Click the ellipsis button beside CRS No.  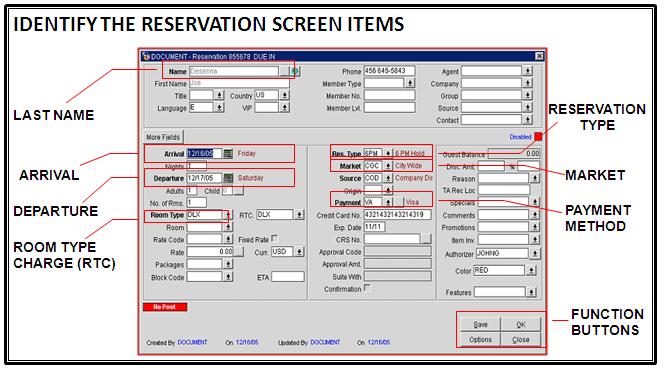(426, 239)
